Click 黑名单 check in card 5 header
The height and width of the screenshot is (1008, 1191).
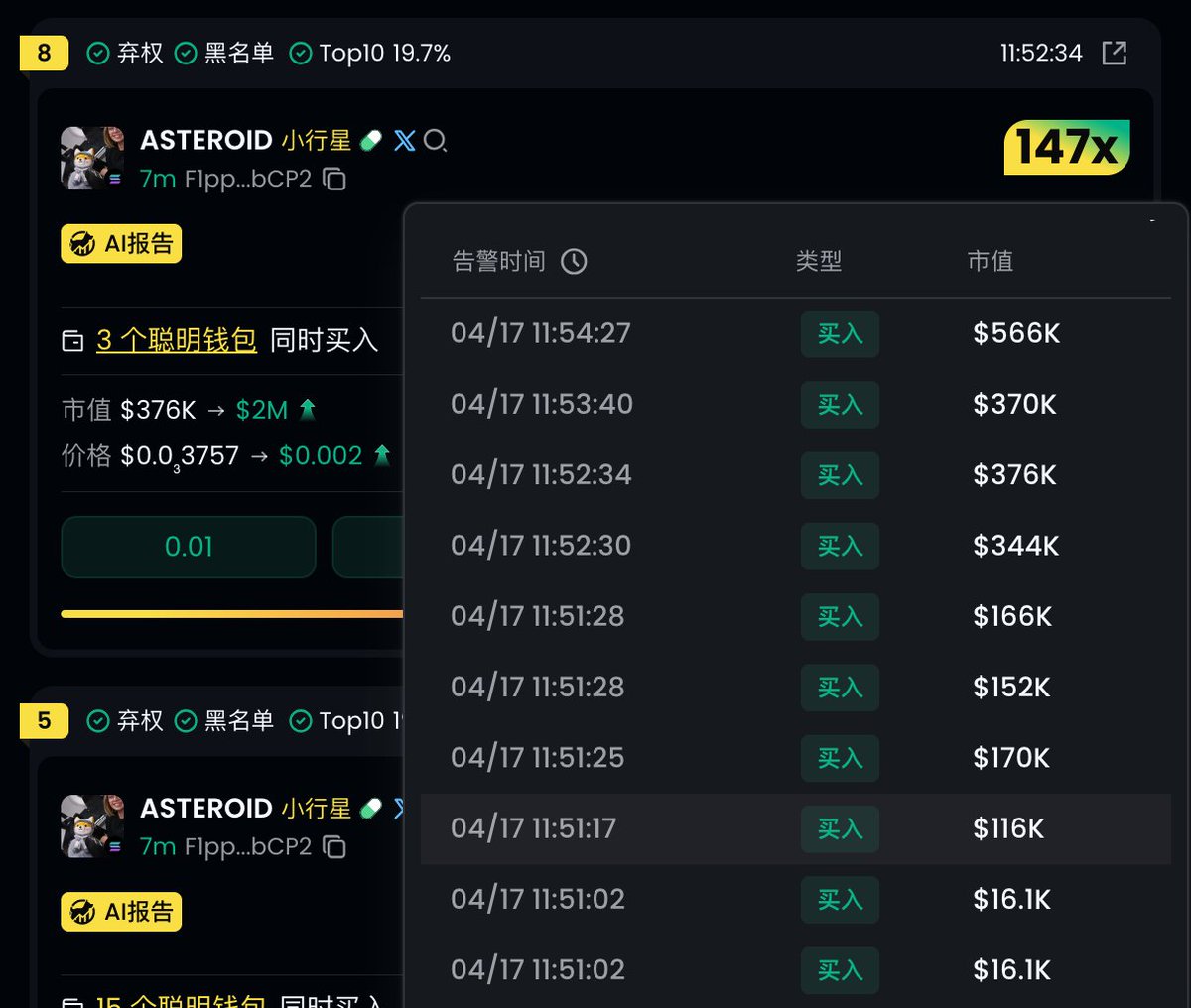[224, 720]
